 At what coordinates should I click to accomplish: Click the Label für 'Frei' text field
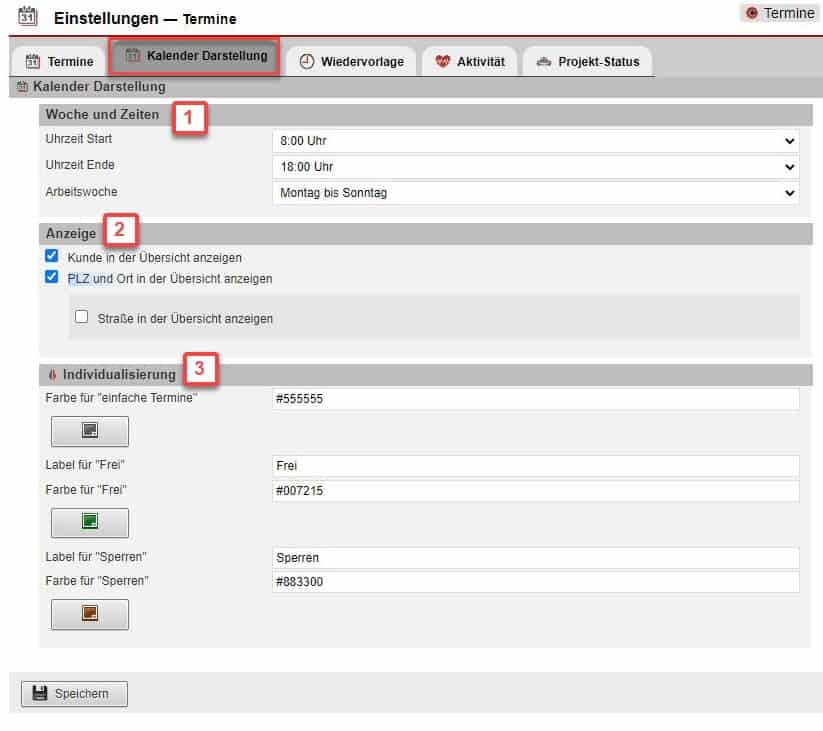pyautogui.click(x=535, y=466)
